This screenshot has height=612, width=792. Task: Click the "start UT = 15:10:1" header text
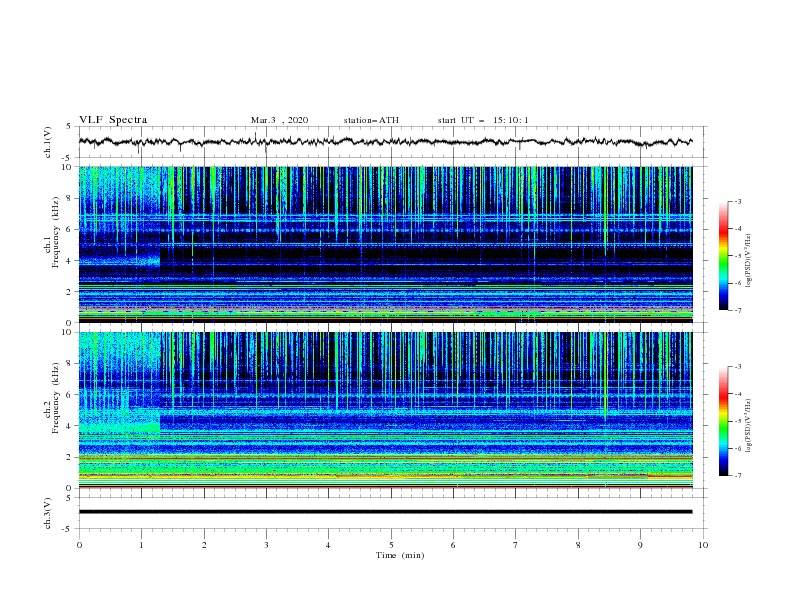coord(483,120)
